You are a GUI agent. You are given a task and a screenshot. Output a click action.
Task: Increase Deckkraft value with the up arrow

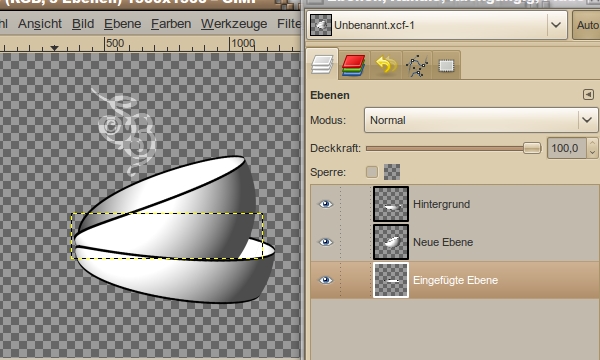592,143
